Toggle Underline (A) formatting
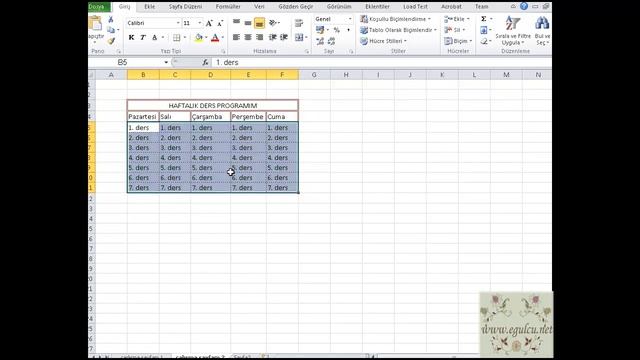The height and width of the screenshot is (360, 640). (x=155, y=38)
